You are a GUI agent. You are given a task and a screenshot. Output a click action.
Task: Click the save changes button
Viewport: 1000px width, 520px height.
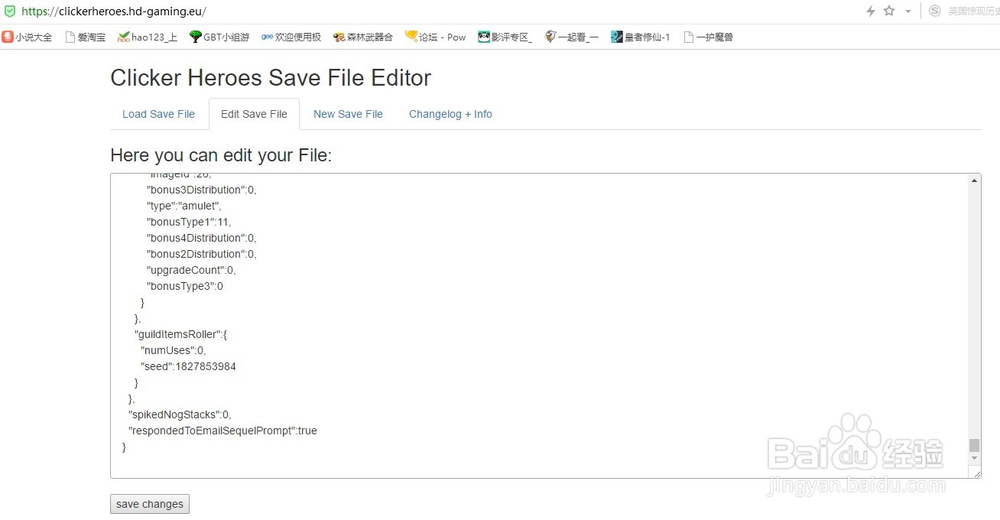(150, 504)
